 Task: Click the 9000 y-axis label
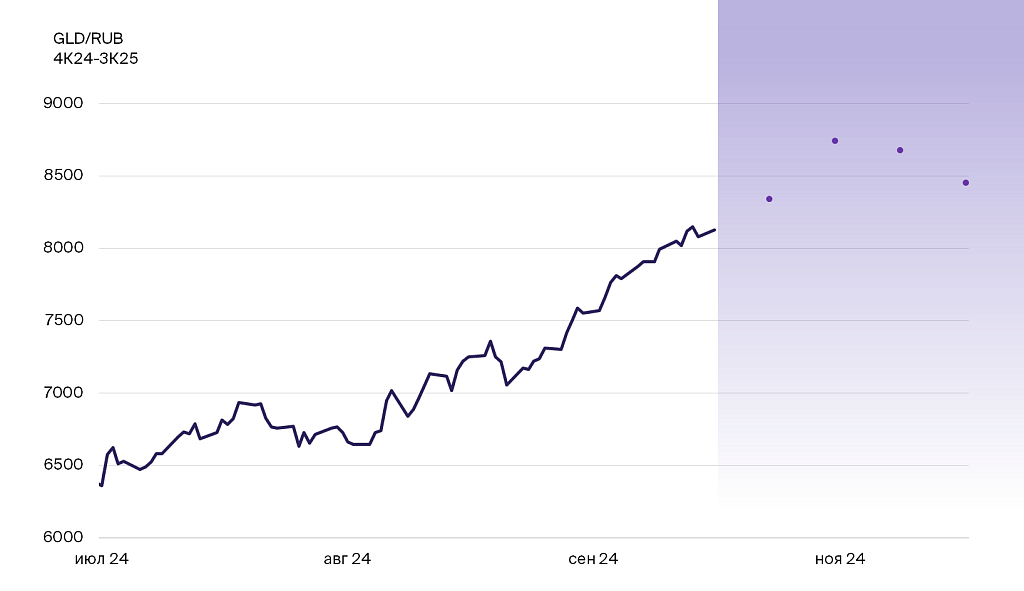pyautogui.click(x=62, y=103)
